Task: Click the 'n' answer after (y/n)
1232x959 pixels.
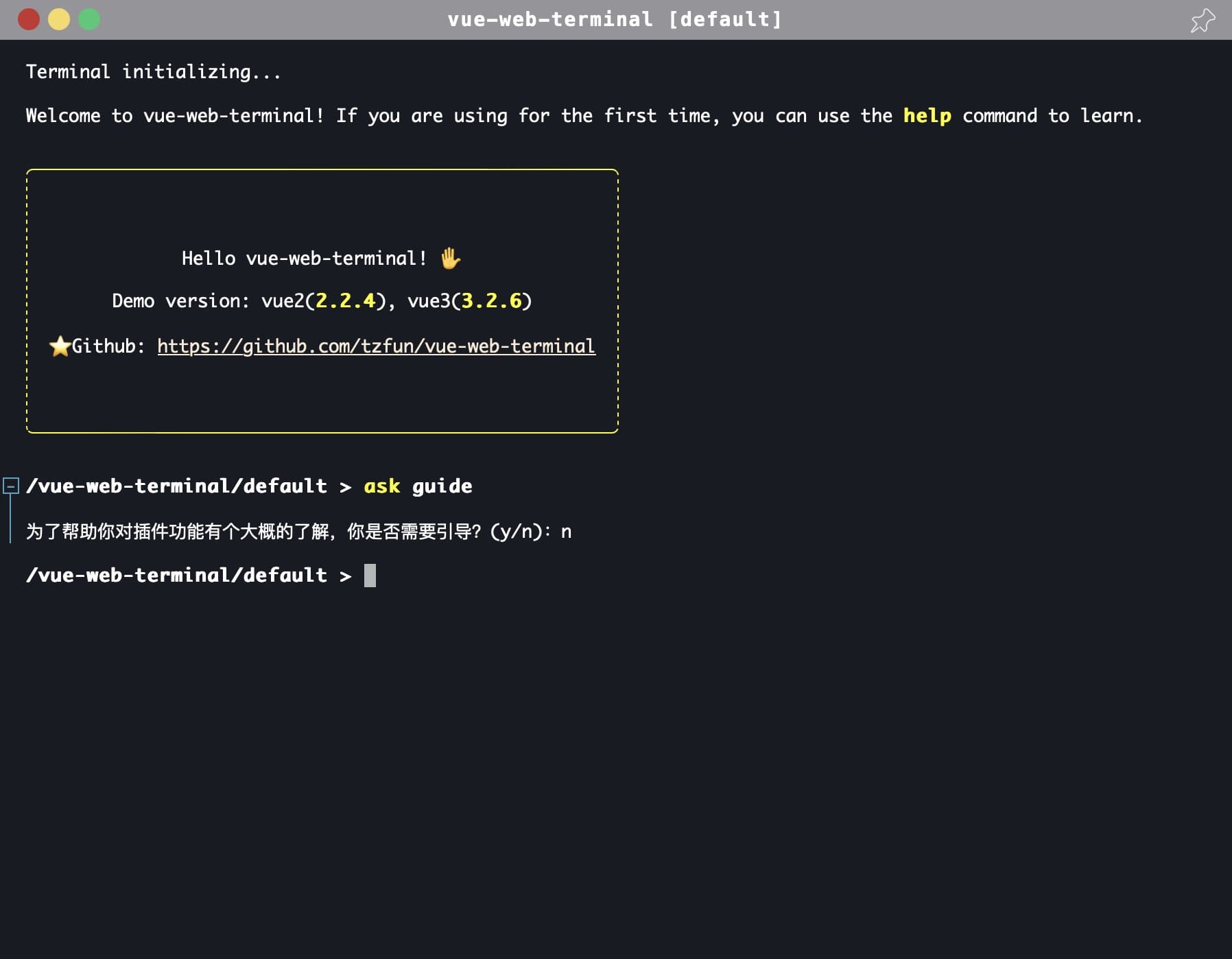Action: pyautogui.click(x=566, y=532)
